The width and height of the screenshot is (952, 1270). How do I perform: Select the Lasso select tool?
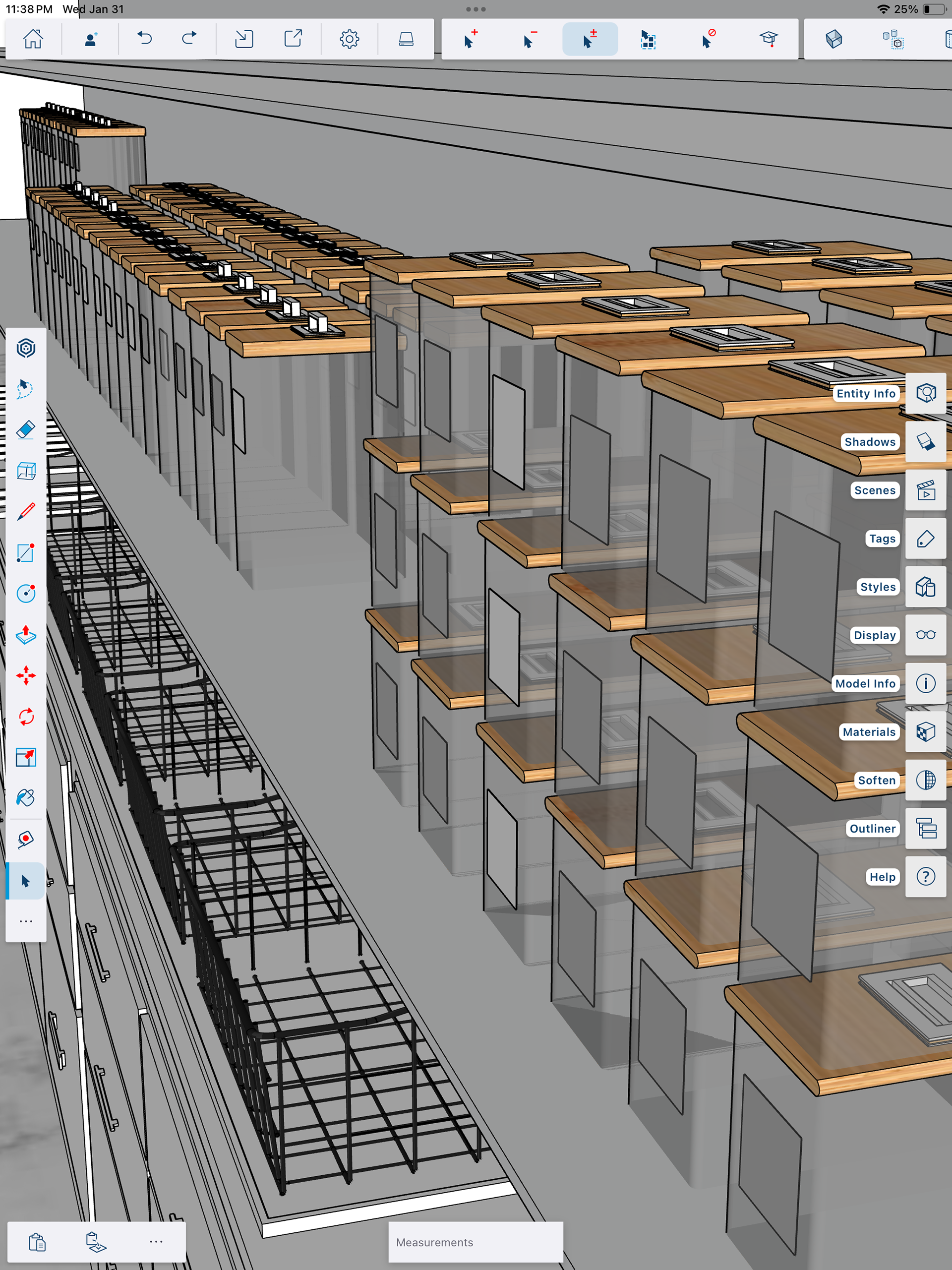point(26,389)
